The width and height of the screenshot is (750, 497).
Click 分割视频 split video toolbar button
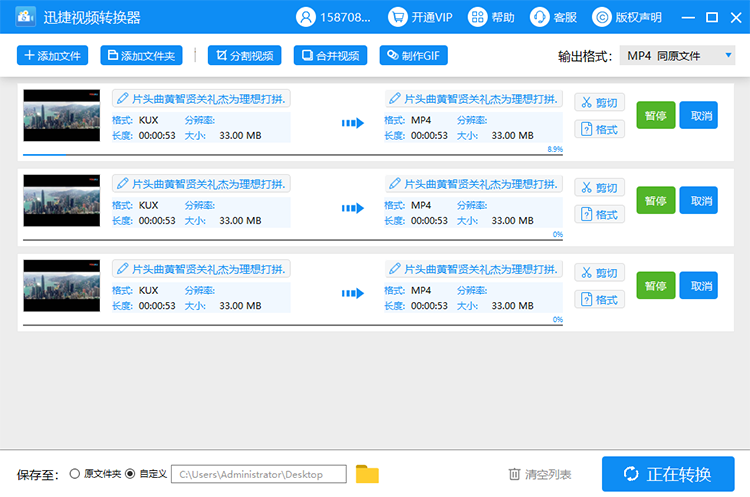point(244,56)
